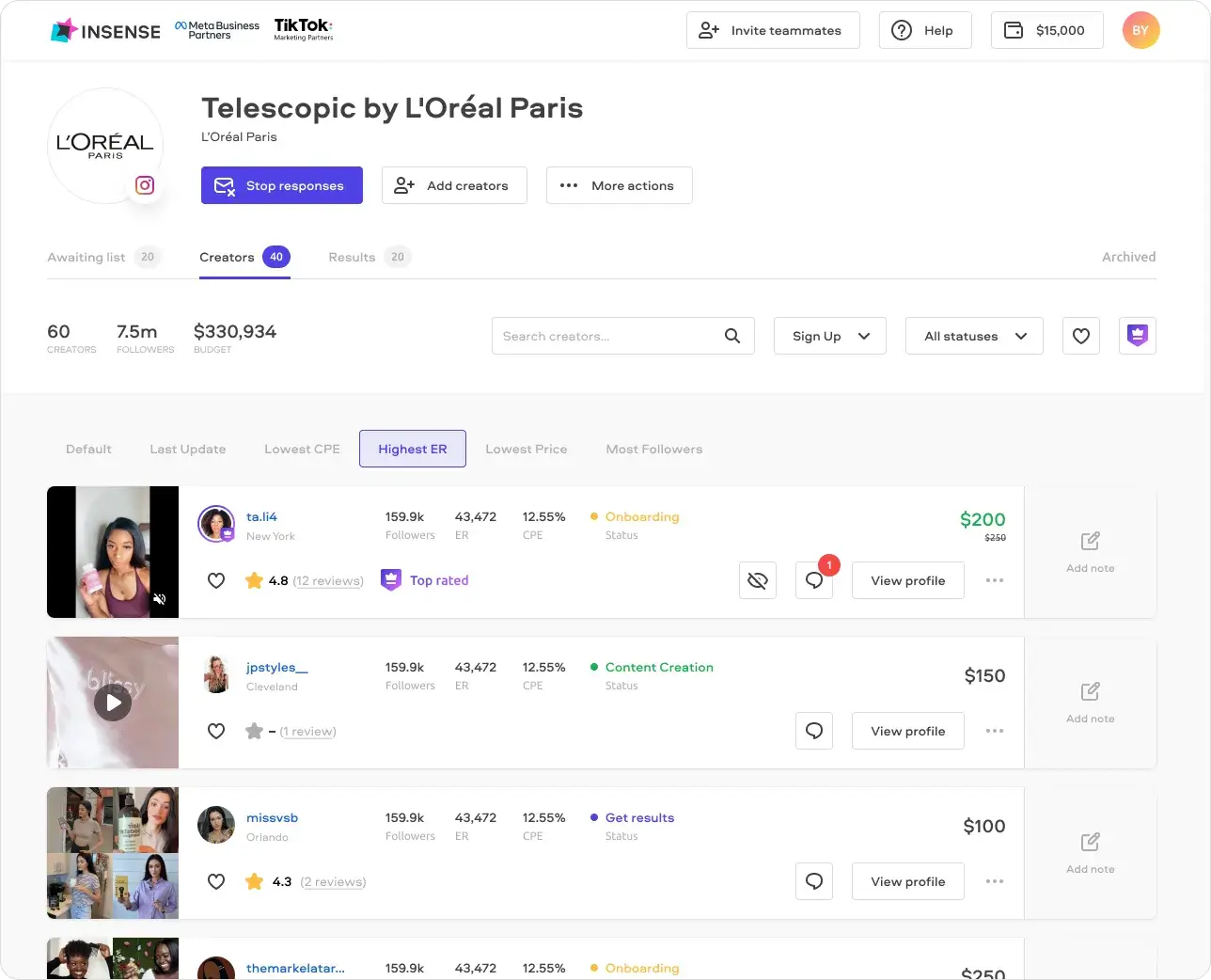Open the wallet balance $15,000
The width and height of the screenshot is (1211, 980).
tap(1047, 30)
